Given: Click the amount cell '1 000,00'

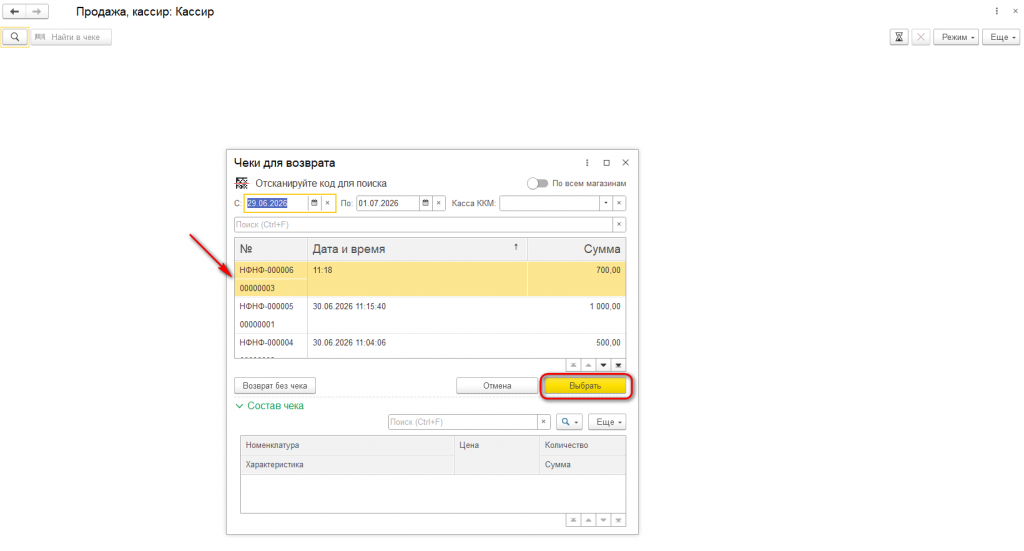Looking at the screenshot, I should point(605,306).
